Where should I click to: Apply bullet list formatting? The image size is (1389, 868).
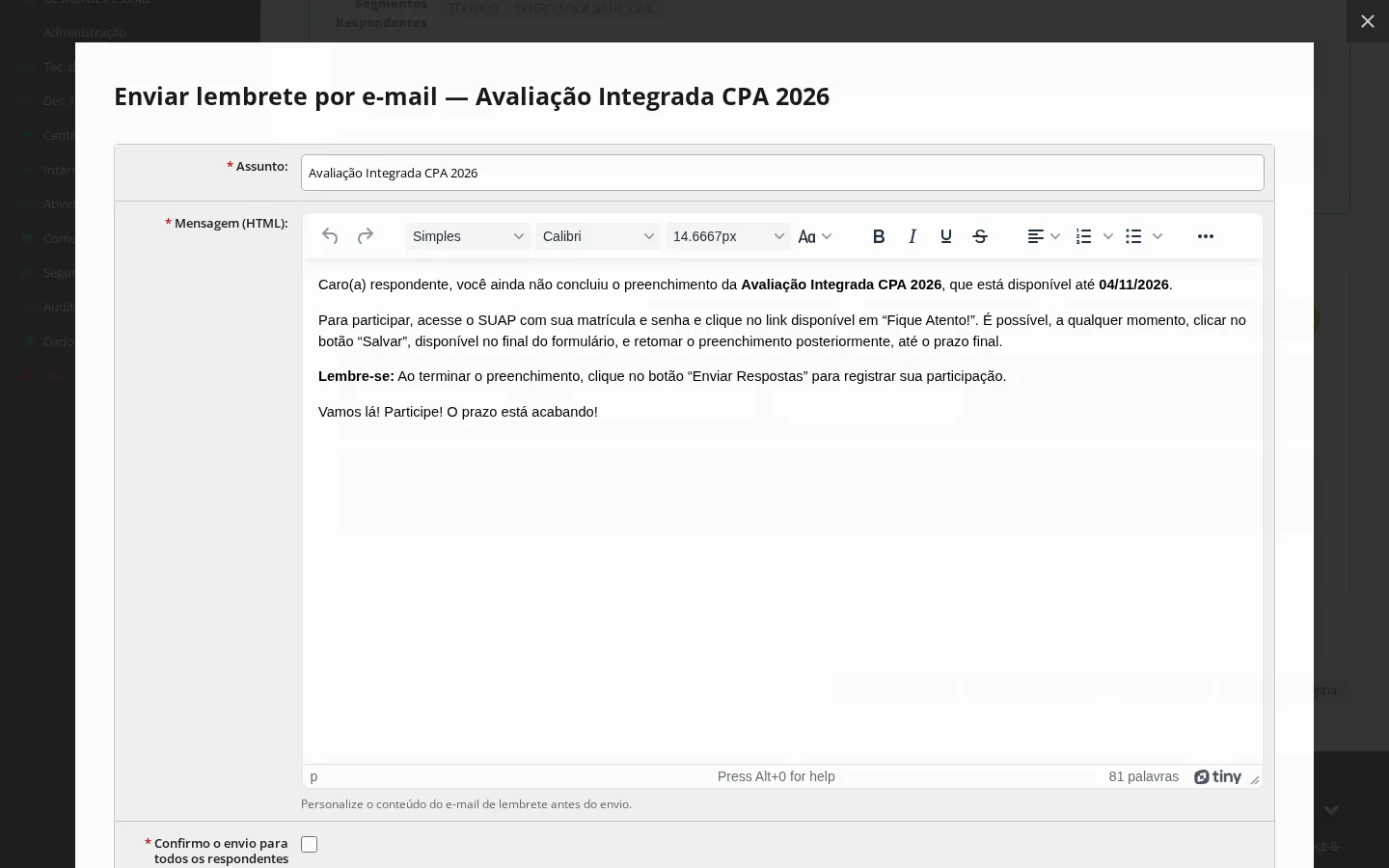(1134, 236)
